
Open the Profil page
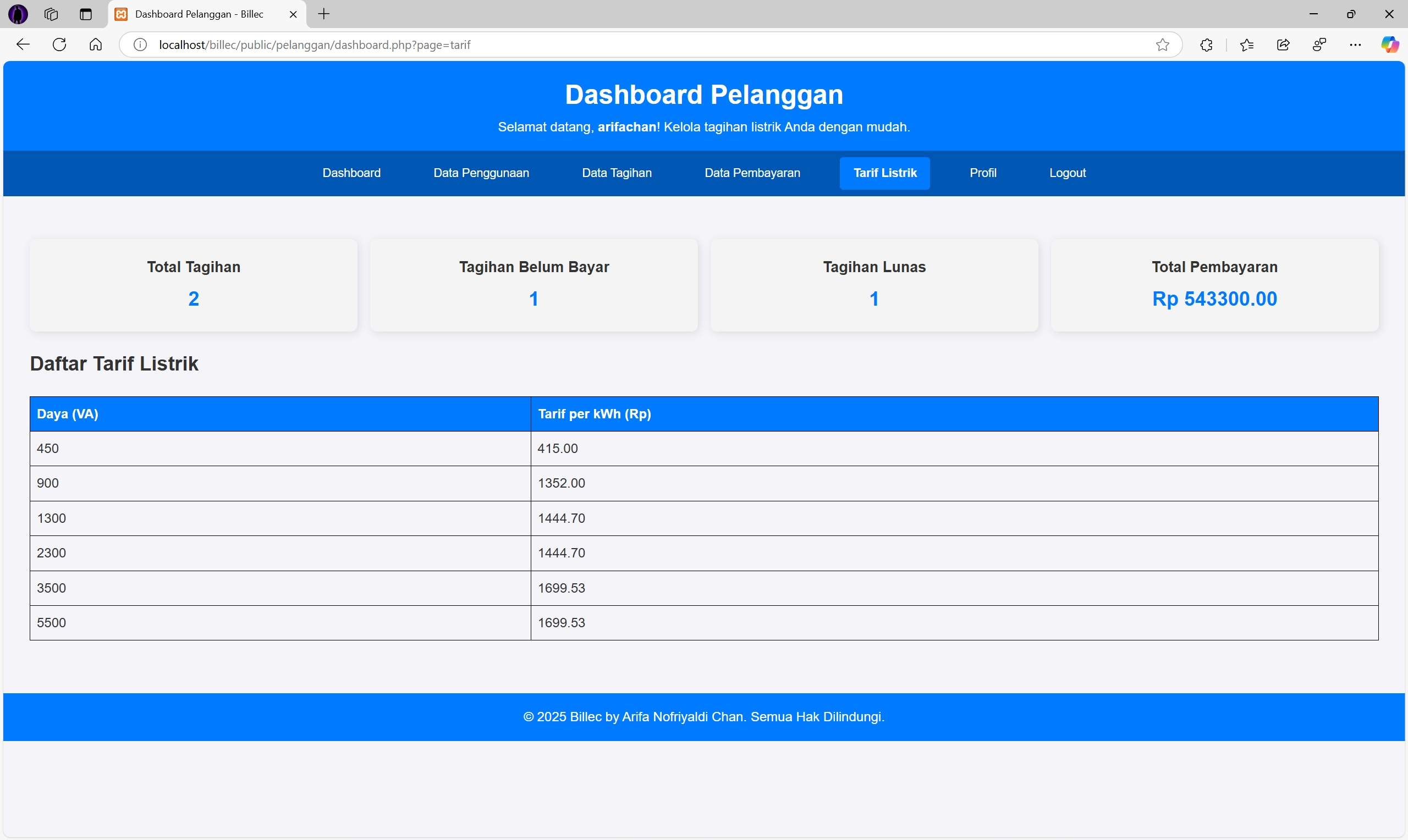coord(983,173)
